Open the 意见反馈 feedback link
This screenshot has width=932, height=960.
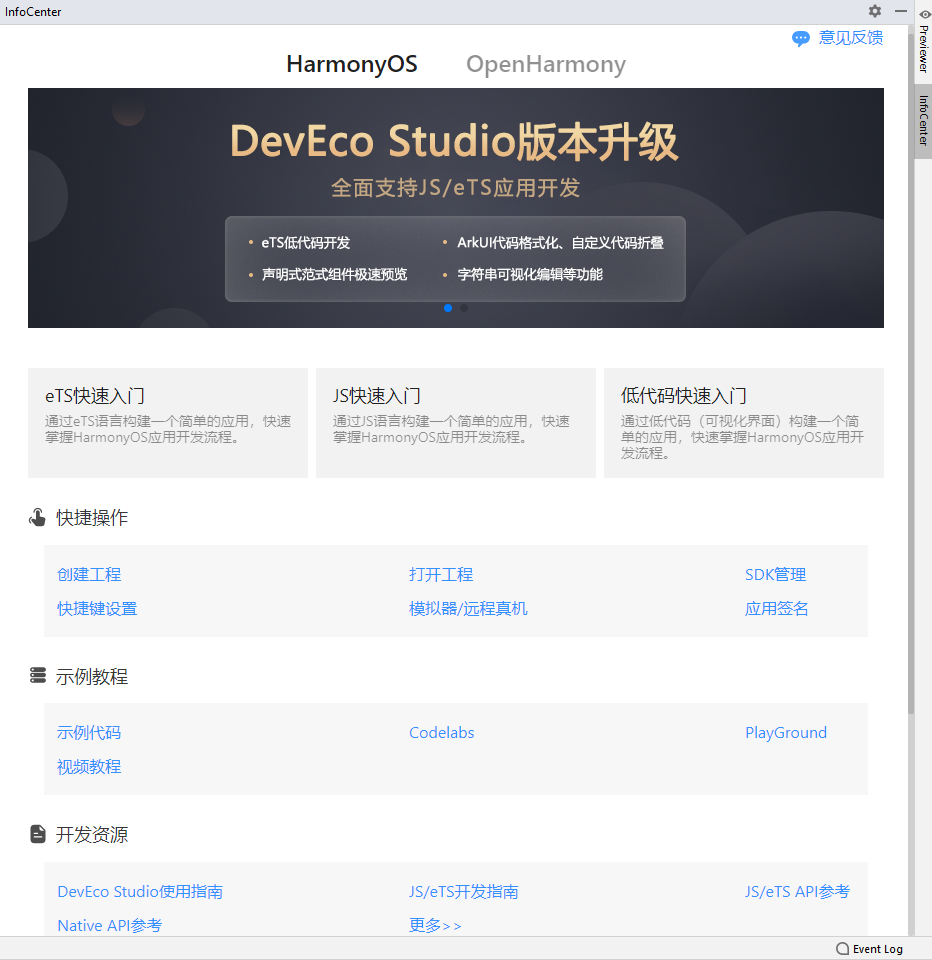tap(851, 38)
